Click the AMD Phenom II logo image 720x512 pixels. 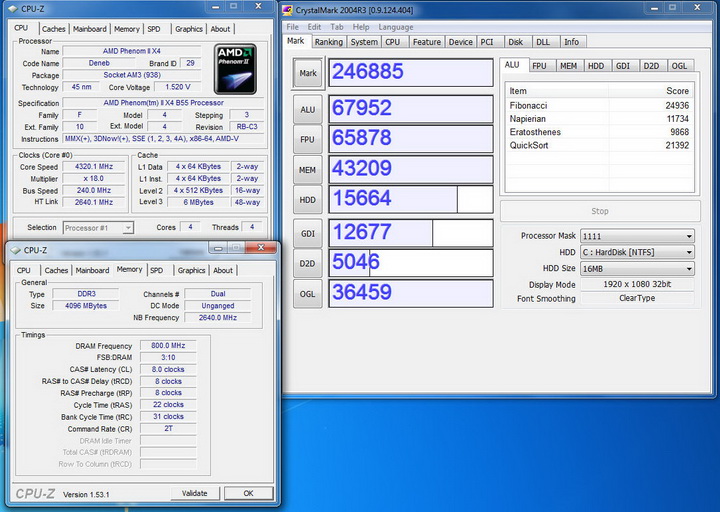pyautogui.click(x=235, y=69)
